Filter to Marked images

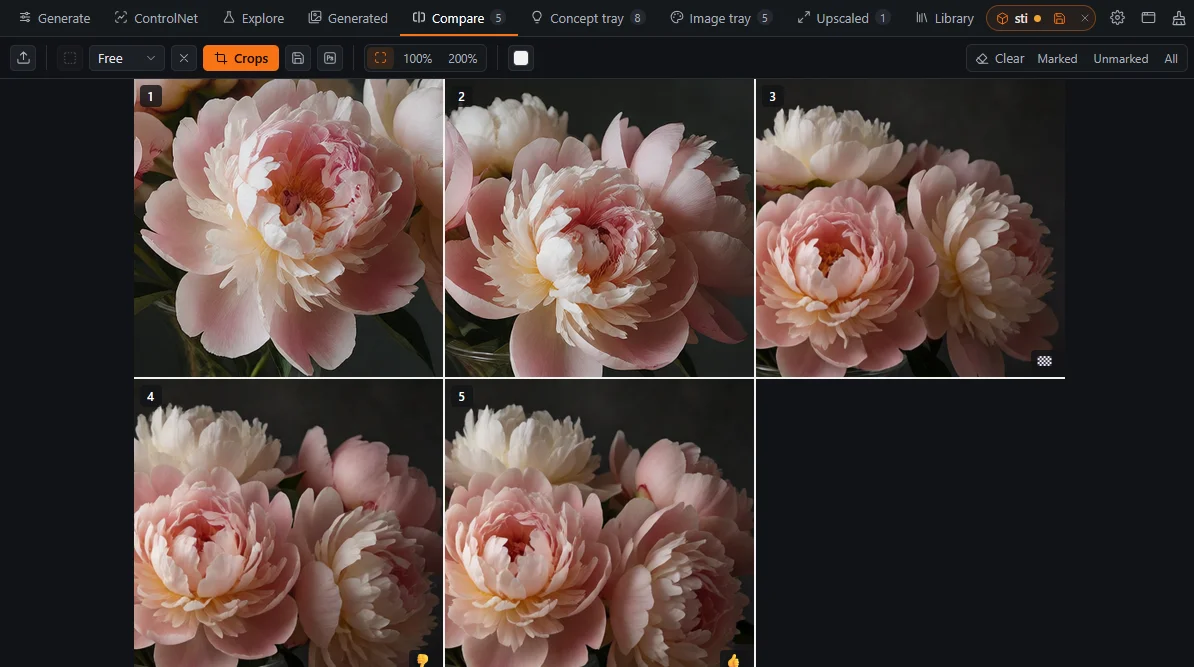1057,59
